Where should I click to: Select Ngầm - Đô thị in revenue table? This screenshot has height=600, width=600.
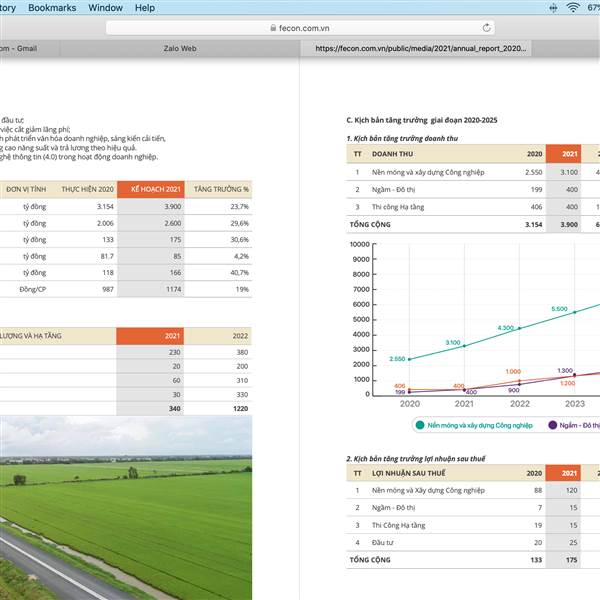point(393,189)
